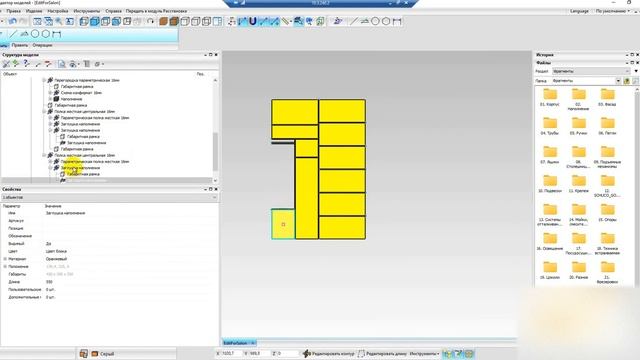Click the magnifier zoom icon in main toolbar
The height and width of the screenshot is (360, 640).
click(59, 21)
